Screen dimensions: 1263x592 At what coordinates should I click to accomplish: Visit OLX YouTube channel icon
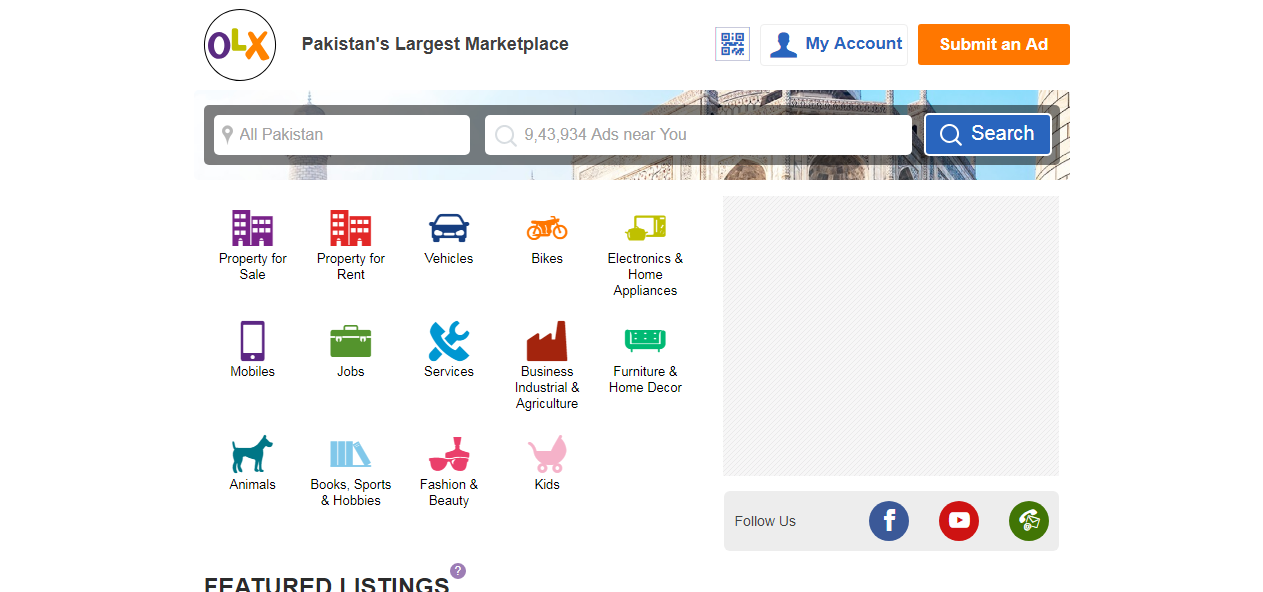coord(959,521)
